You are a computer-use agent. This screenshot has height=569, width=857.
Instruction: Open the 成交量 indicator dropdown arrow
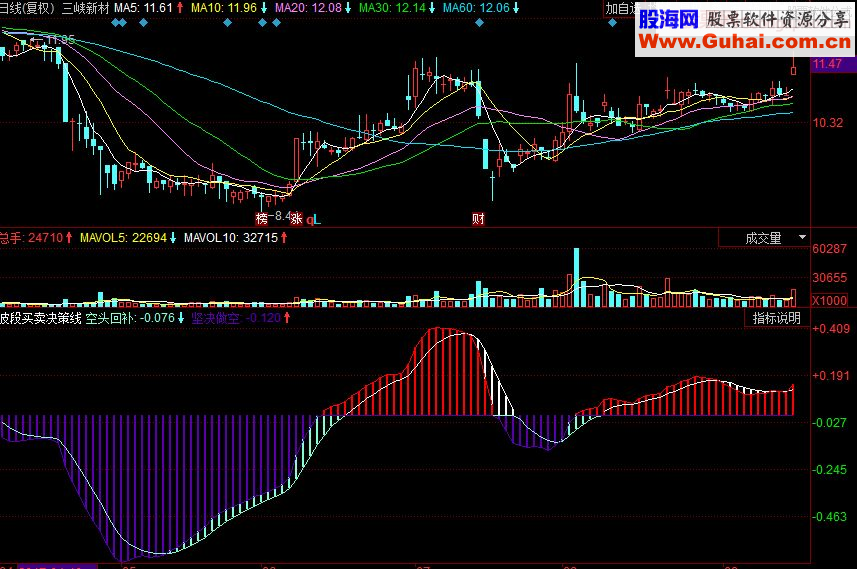[802, 237]
